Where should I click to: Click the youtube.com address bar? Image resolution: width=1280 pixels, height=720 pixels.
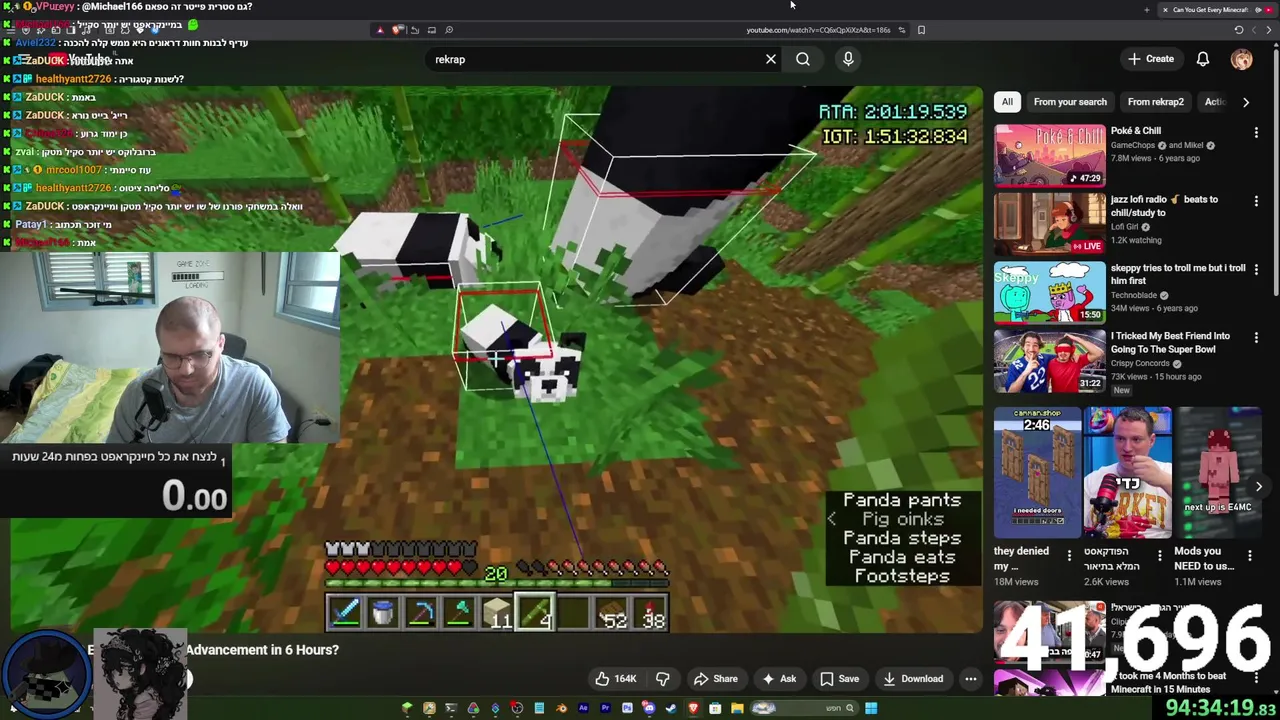point(818,30)
